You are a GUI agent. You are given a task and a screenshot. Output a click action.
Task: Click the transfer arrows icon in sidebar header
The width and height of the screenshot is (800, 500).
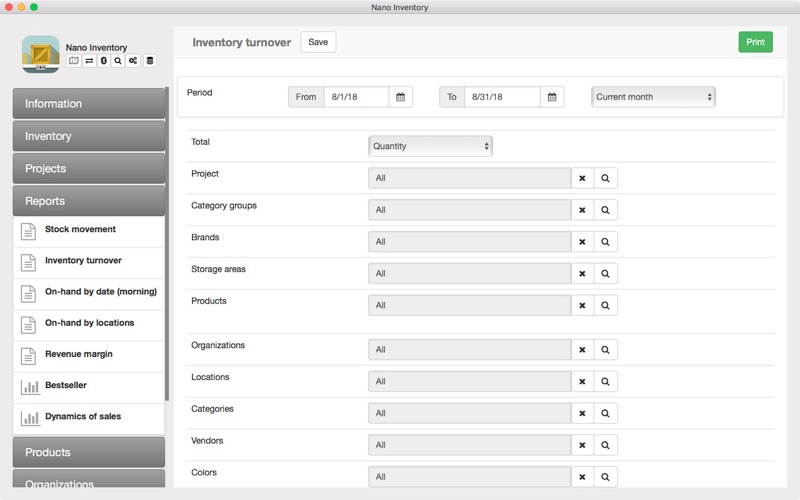pos(88,61)
